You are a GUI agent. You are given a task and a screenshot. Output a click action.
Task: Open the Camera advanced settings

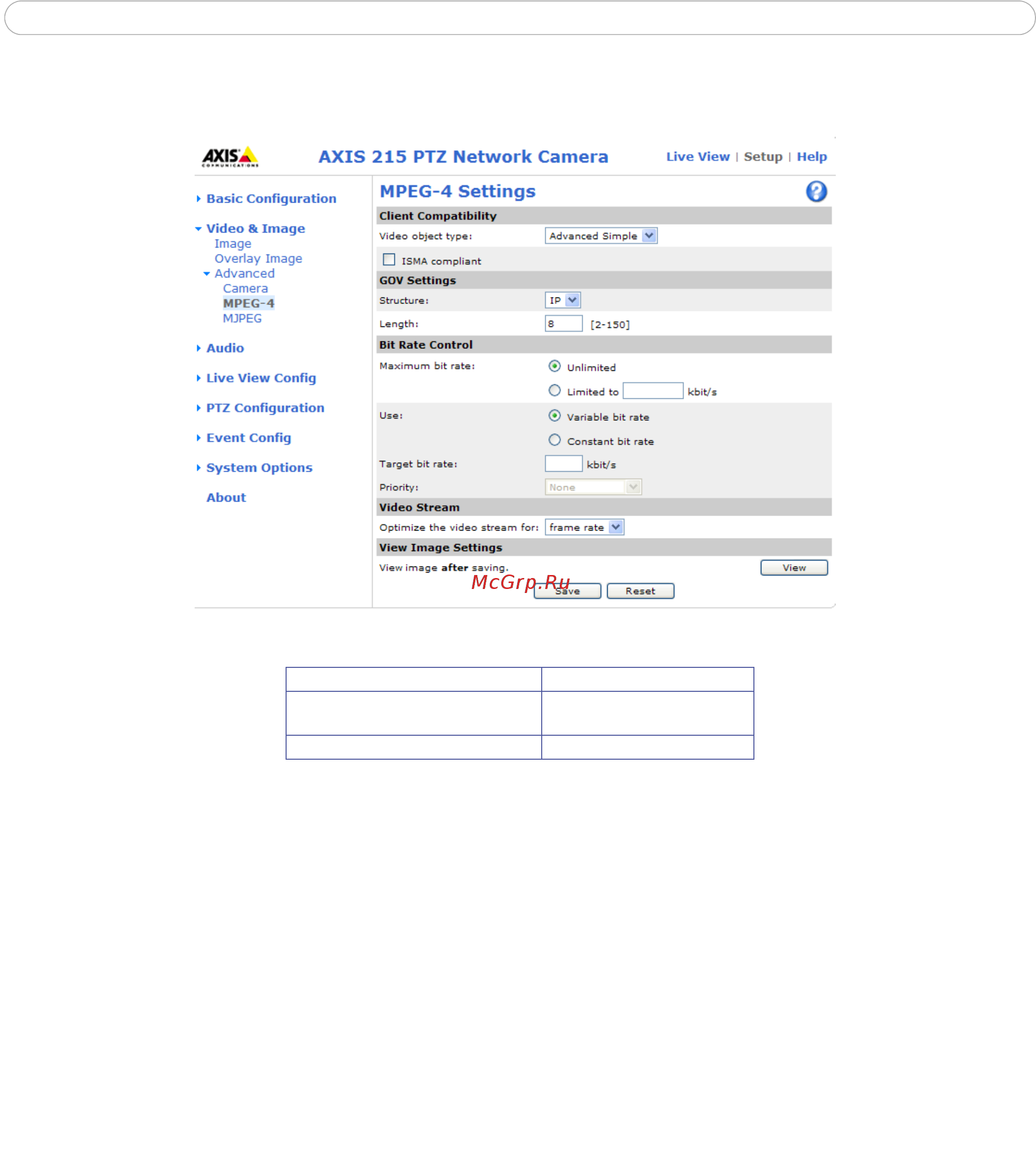click(x=245, y=289)
